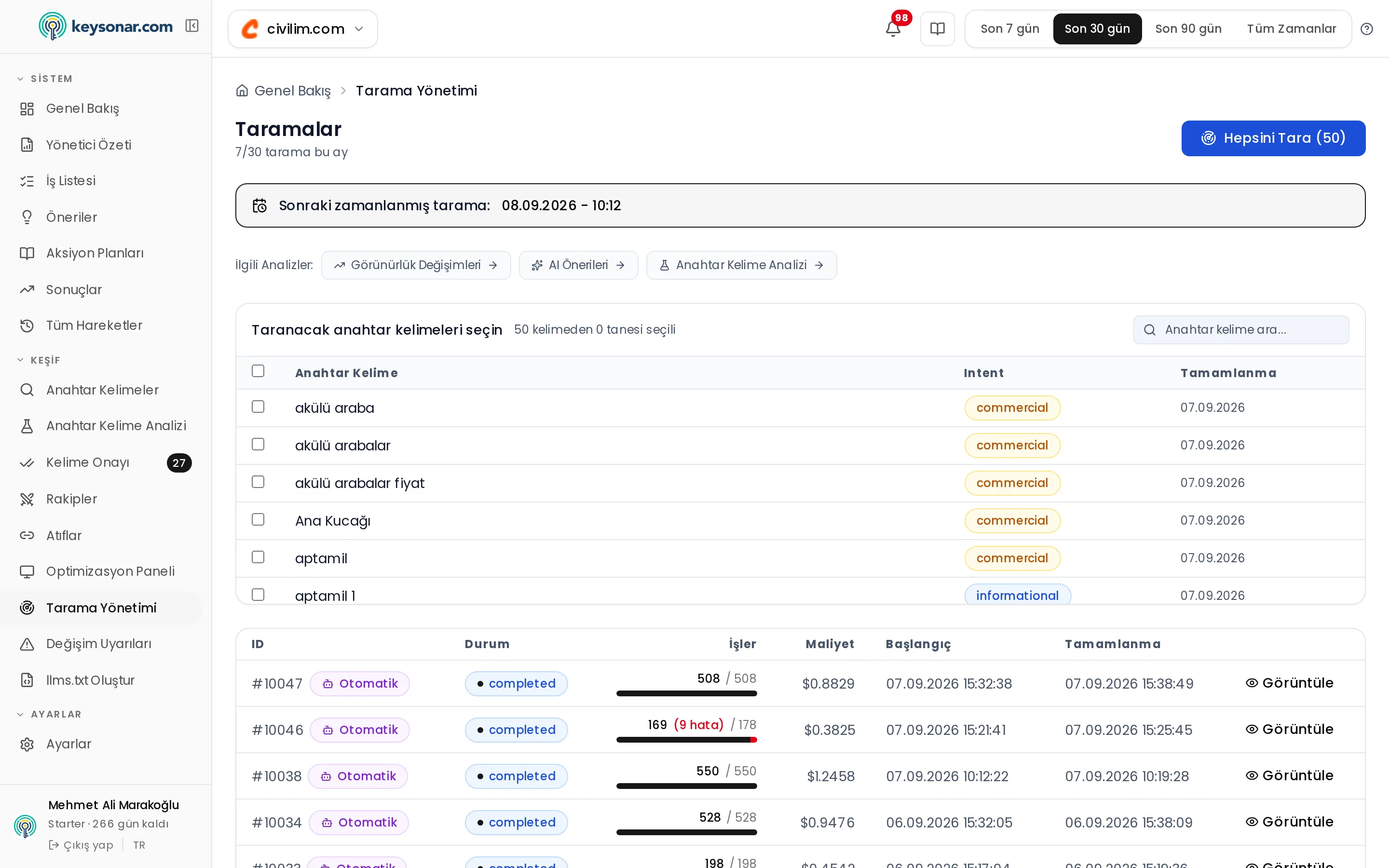Toggle the select-all keywords checkbox

tap(259, 371)
